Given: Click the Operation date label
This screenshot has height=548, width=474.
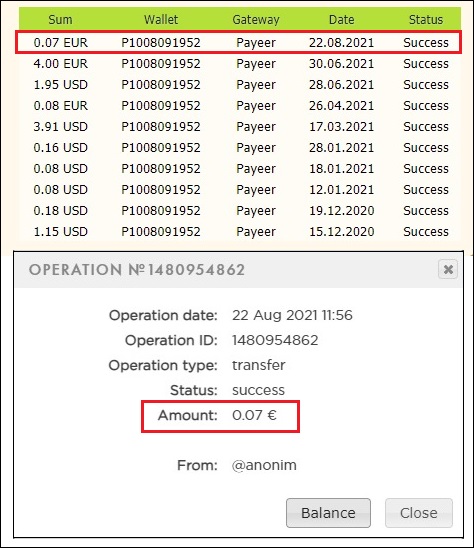Looking at the screenshot, I should pos(163,315).
